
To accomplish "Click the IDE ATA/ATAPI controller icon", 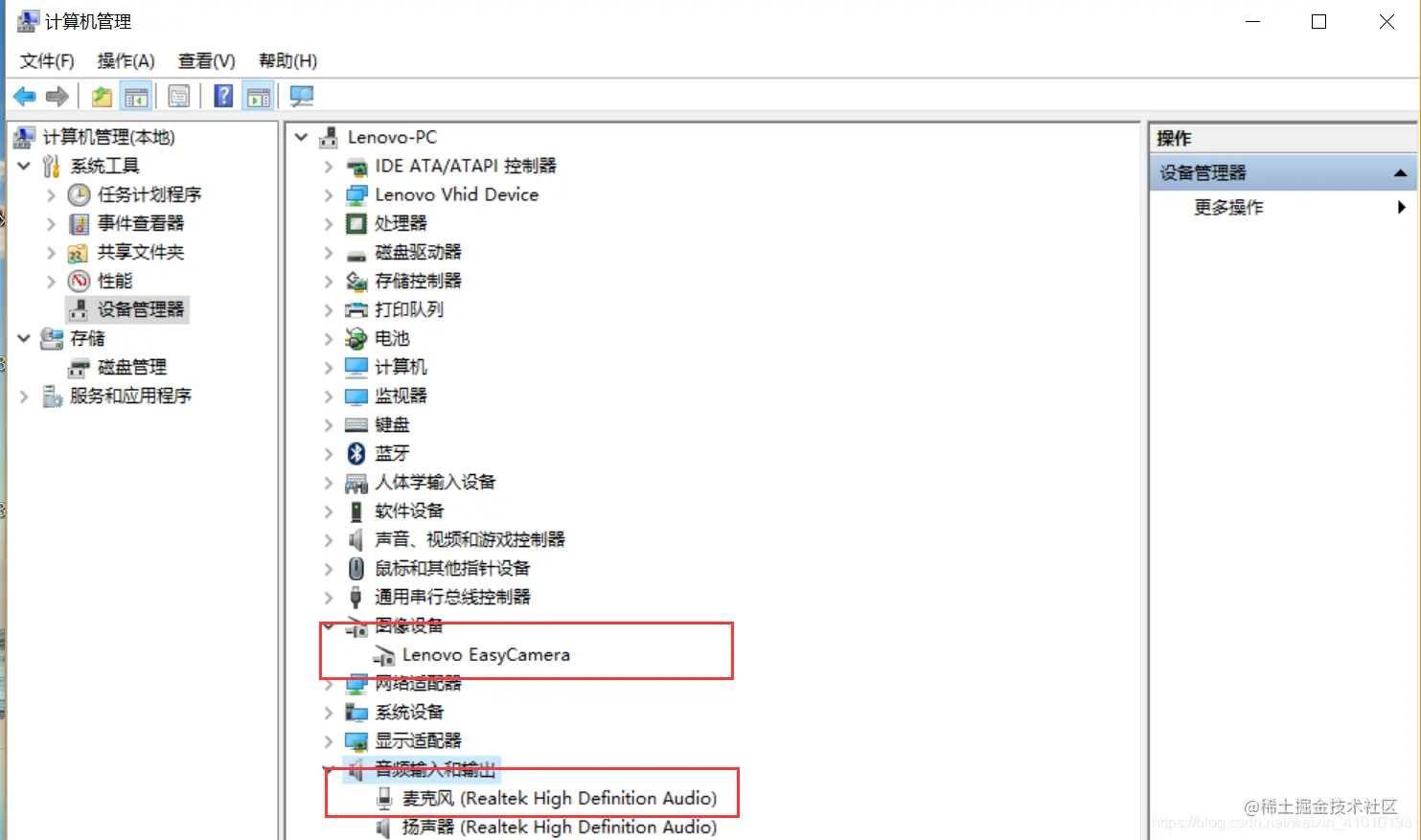I will (356, 167).
